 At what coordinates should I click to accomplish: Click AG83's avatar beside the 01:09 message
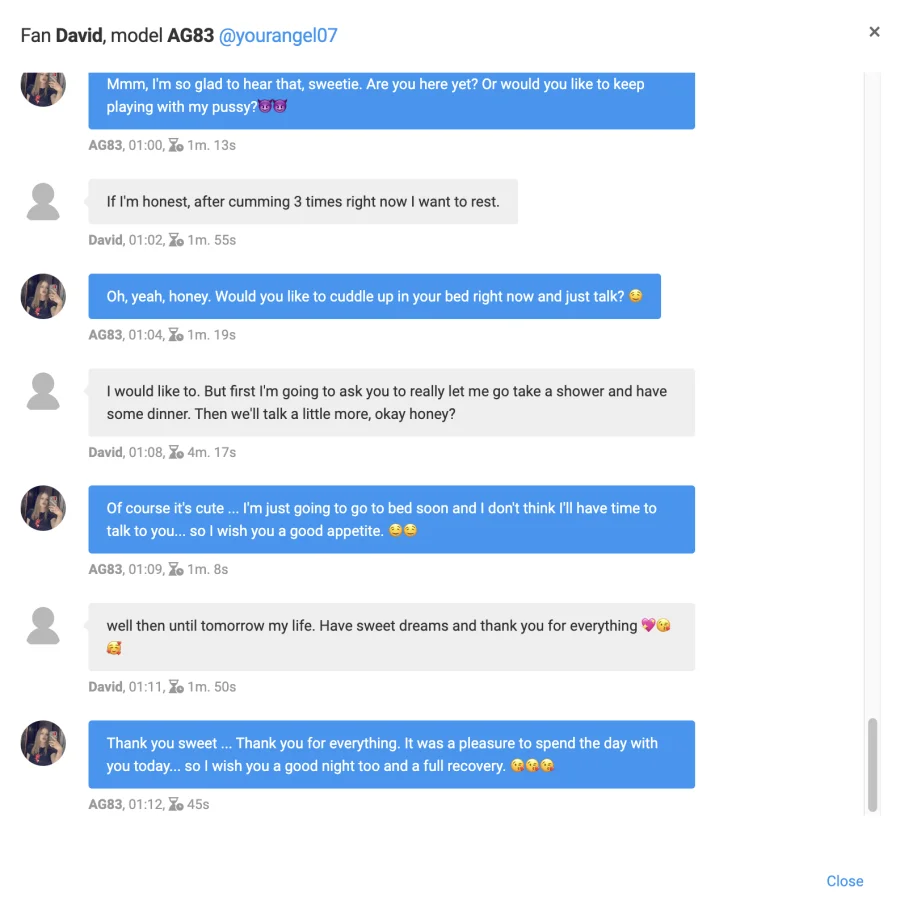tap(43, 508)
